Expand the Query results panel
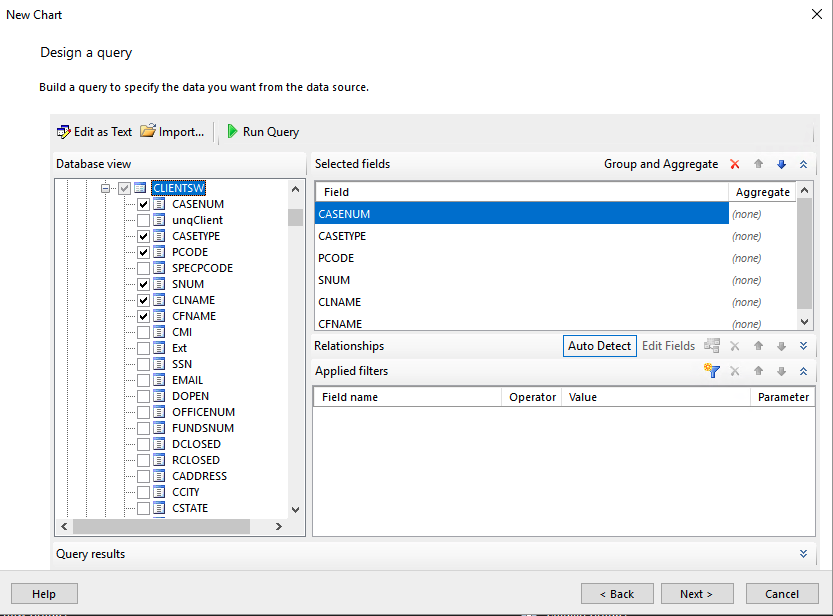833x616 pixels. point(803,553)
